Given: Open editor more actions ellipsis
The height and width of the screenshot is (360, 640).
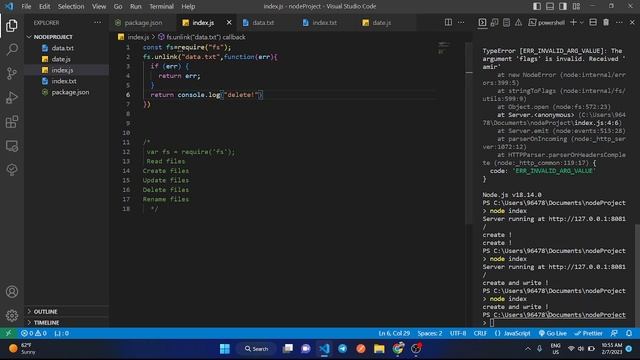Looking at the screenshot, I should [x=461, y=22].
